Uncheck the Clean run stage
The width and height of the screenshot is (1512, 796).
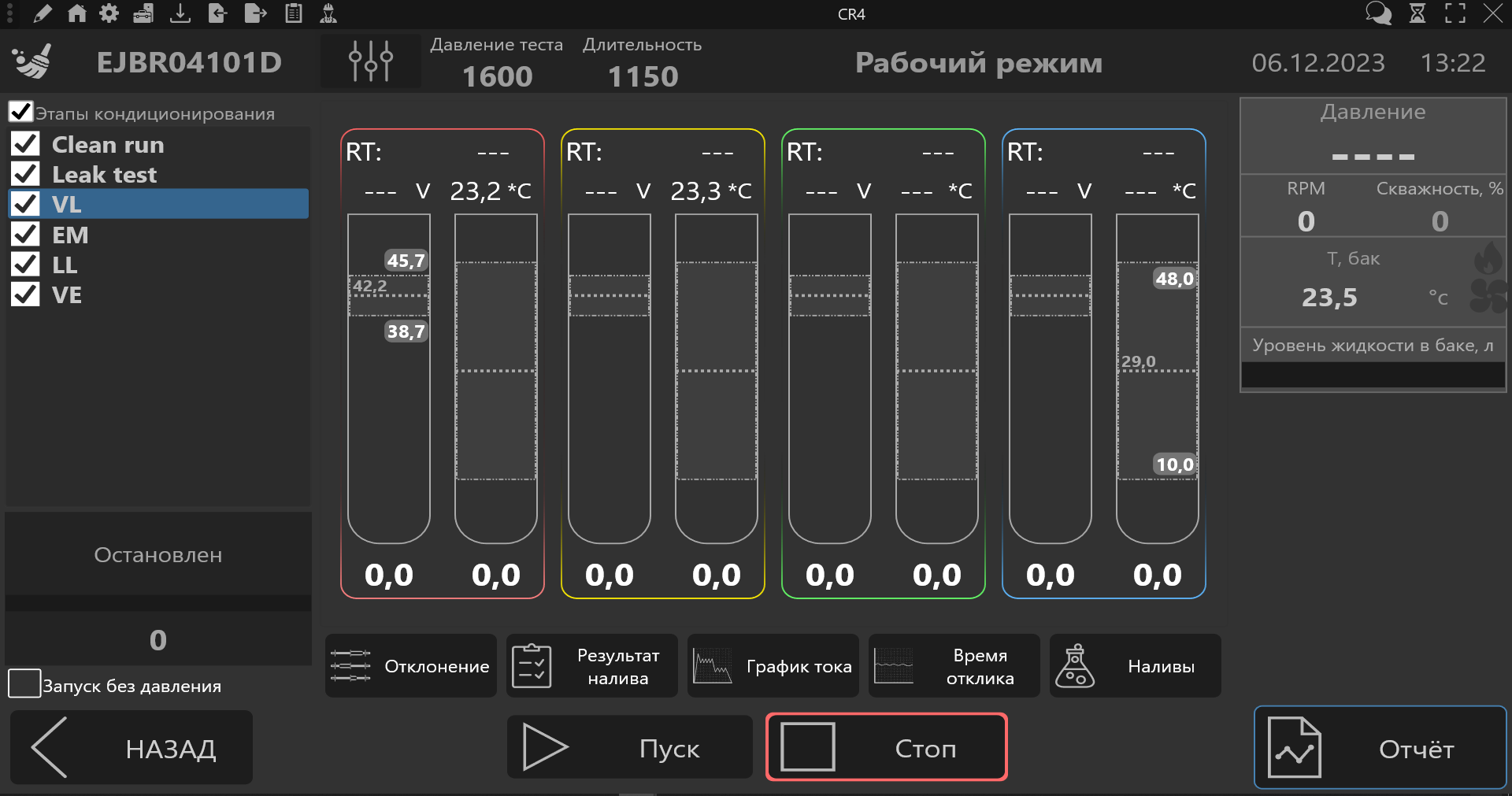click(x=26, y=144)
